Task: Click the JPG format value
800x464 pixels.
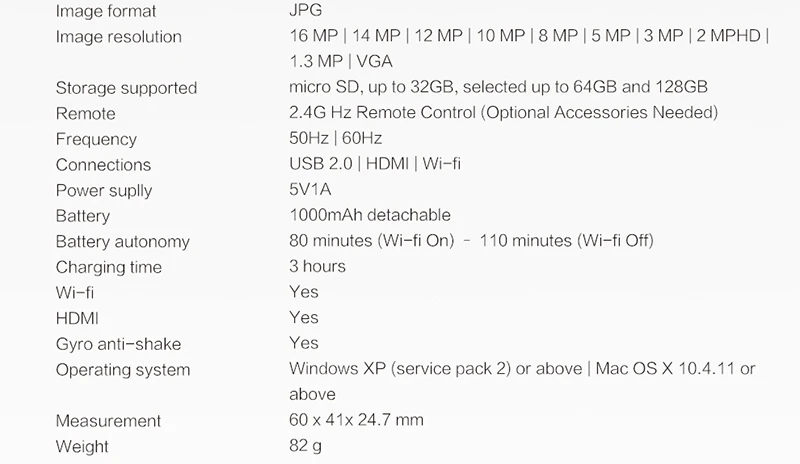Action: 305,12
